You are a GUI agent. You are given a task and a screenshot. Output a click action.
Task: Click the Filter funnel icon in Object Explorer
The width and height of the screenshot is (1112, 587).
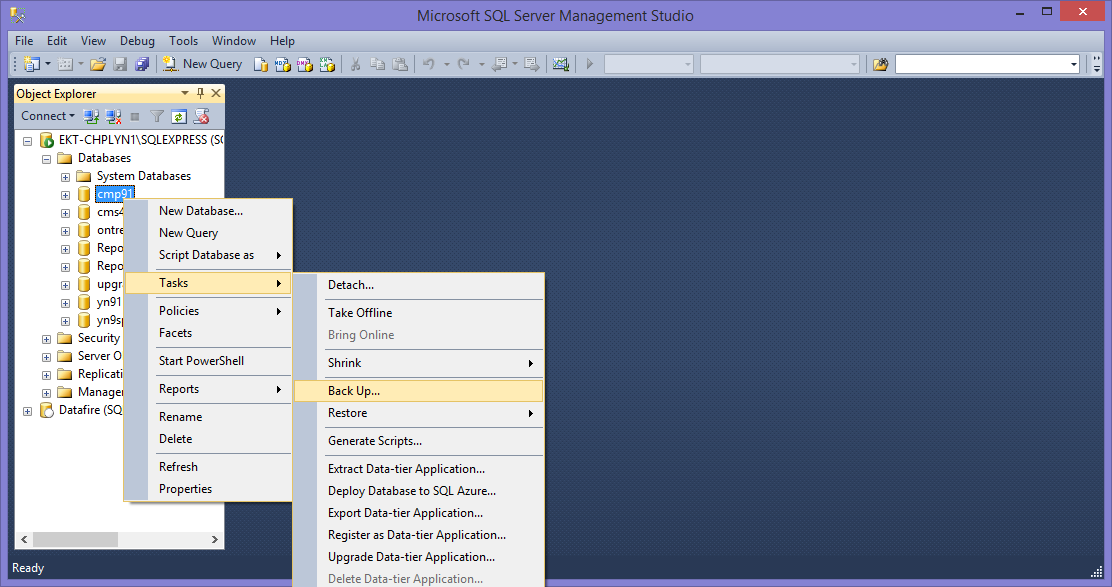click(157, 116)
